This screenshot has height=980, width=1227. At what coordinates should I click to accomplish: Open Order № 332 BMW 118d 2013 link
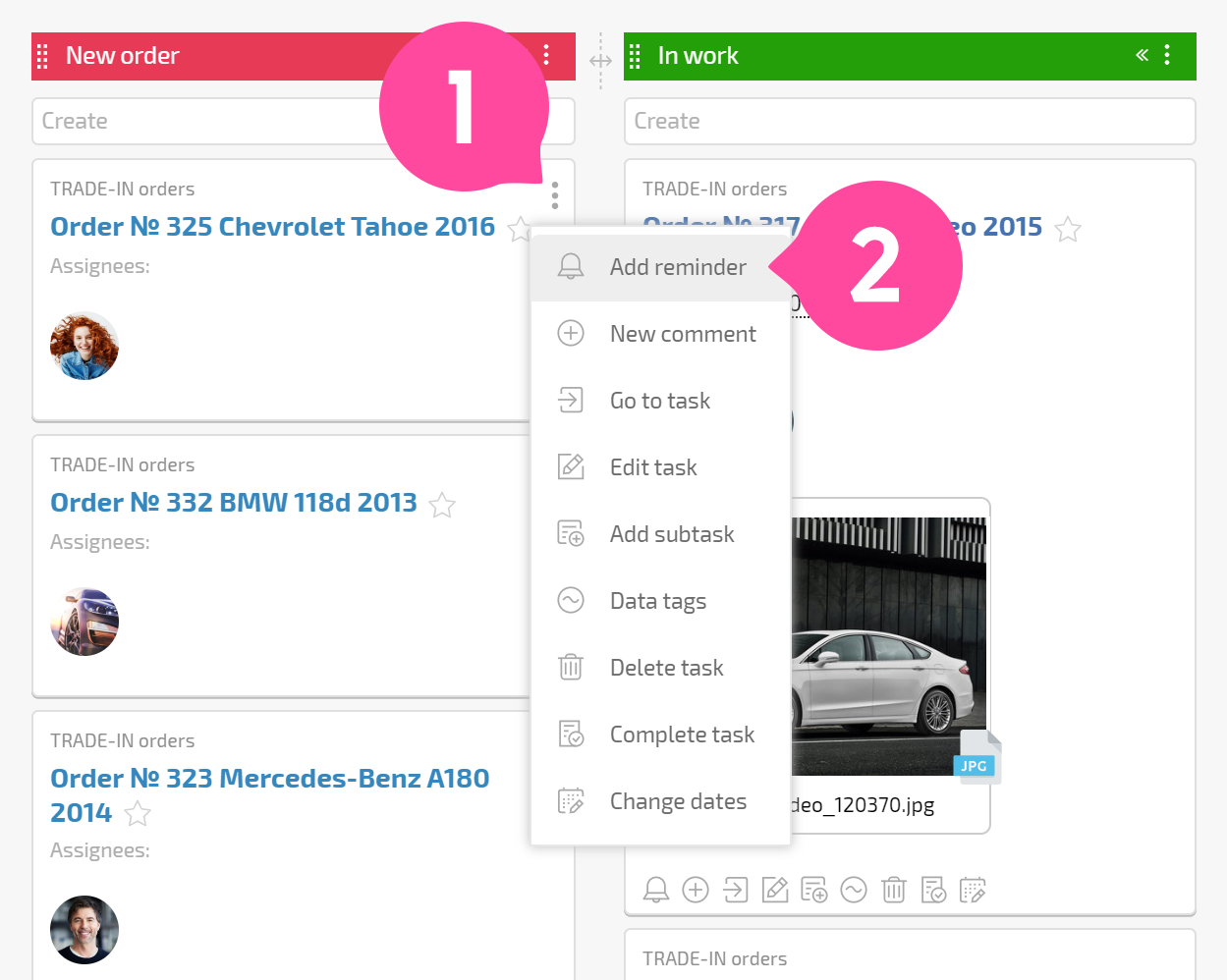point(234,503)
